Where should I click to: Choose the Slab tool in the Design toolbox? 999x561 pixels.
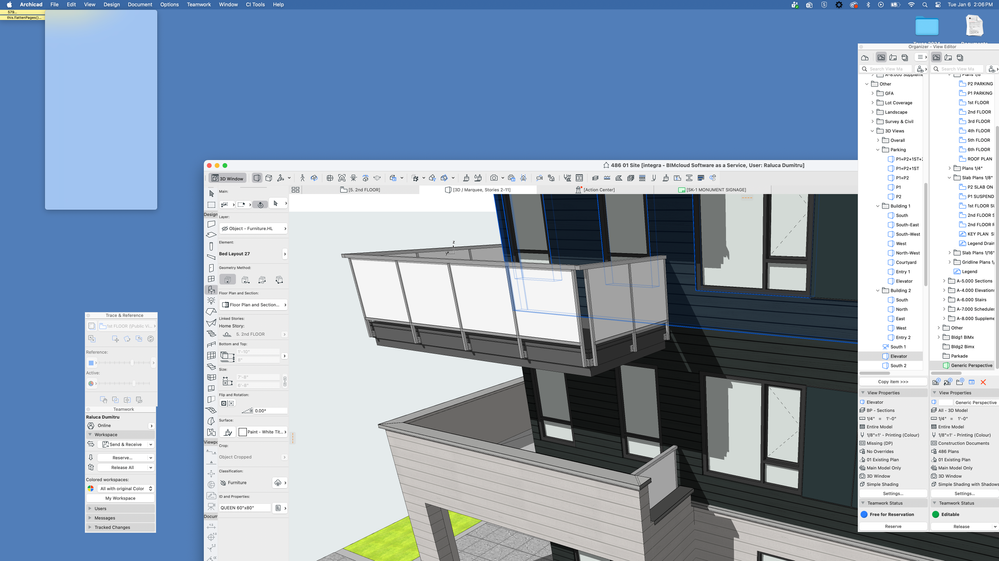(x=211, y=235)
